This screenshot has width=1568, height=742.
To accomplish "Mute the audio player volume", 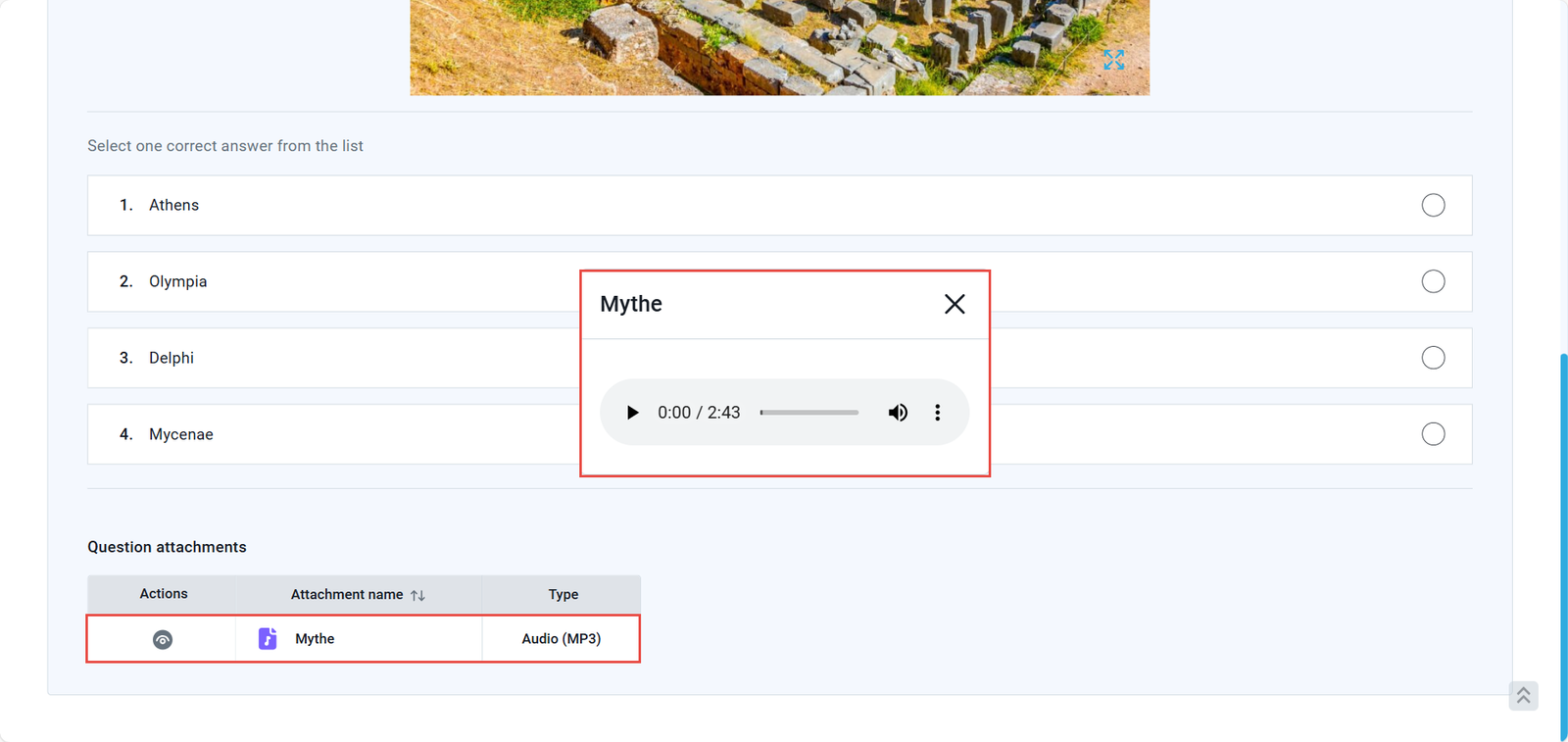I will click(898, 413).
